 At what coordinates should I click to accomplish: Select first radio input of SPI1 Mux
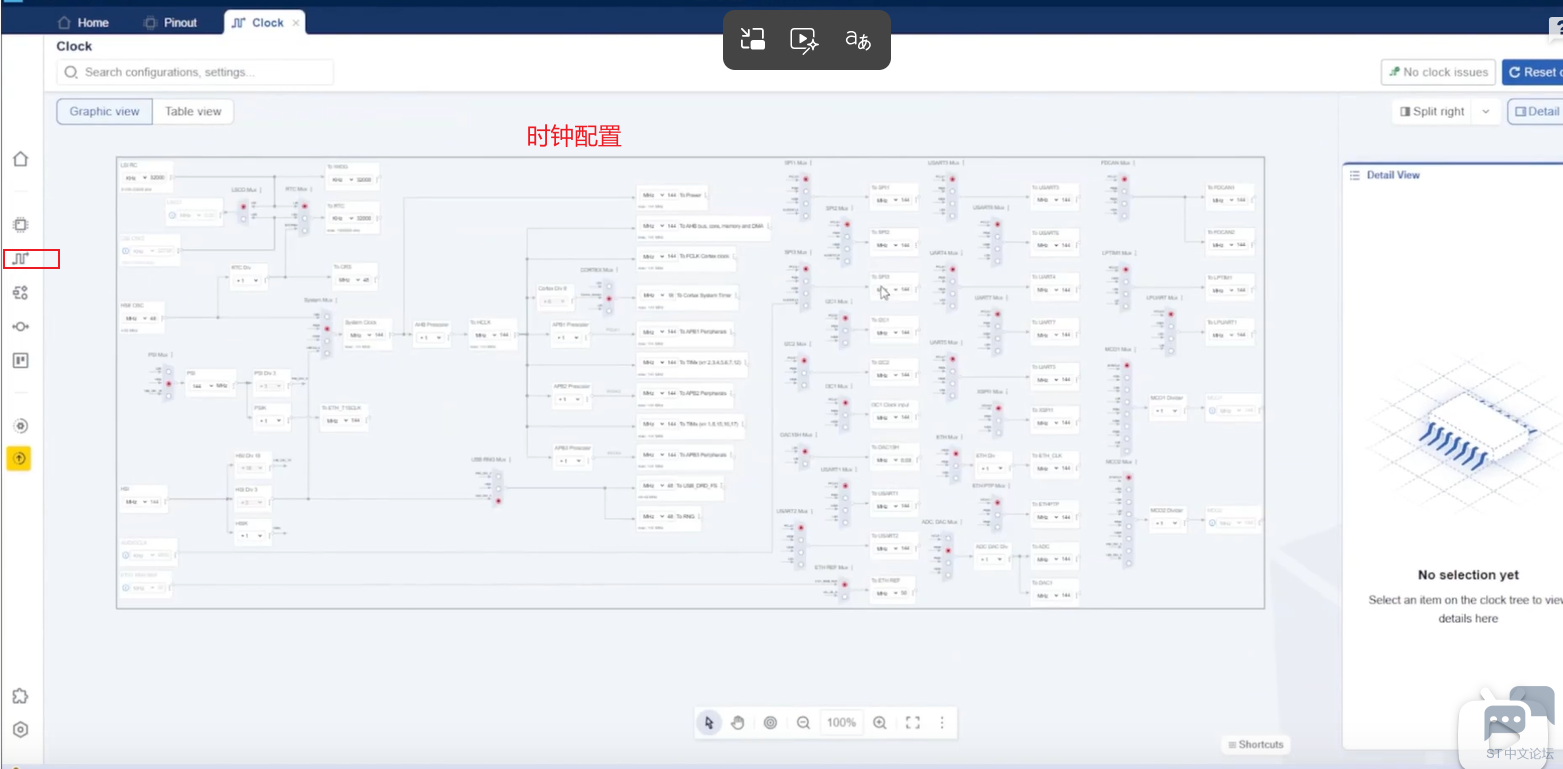pyautogui.click(x=806, y=179)
